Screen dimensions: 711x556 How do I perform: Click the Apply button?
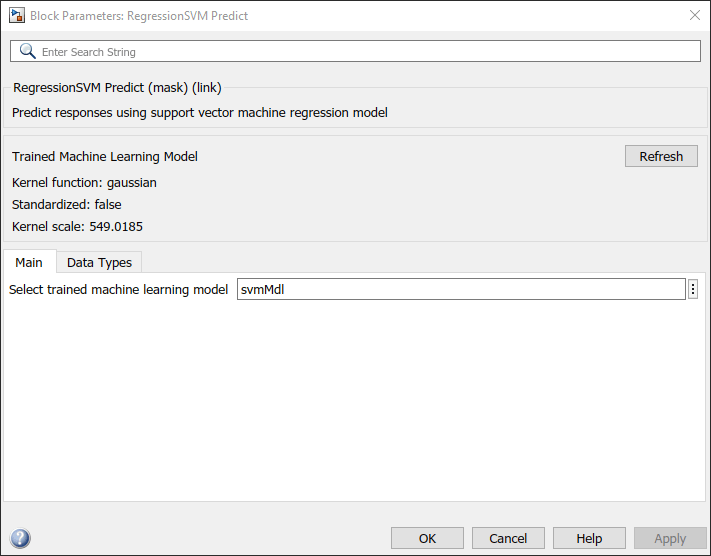(669, 538)
